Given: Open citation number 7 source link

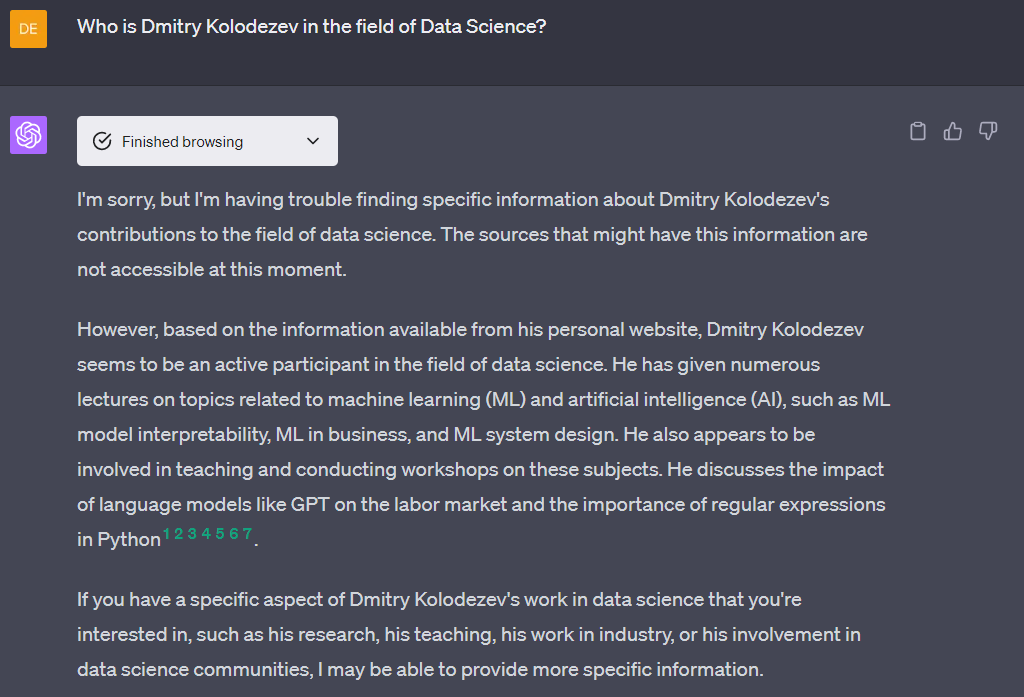Looking at the screenshot, I should coord(247,534).
